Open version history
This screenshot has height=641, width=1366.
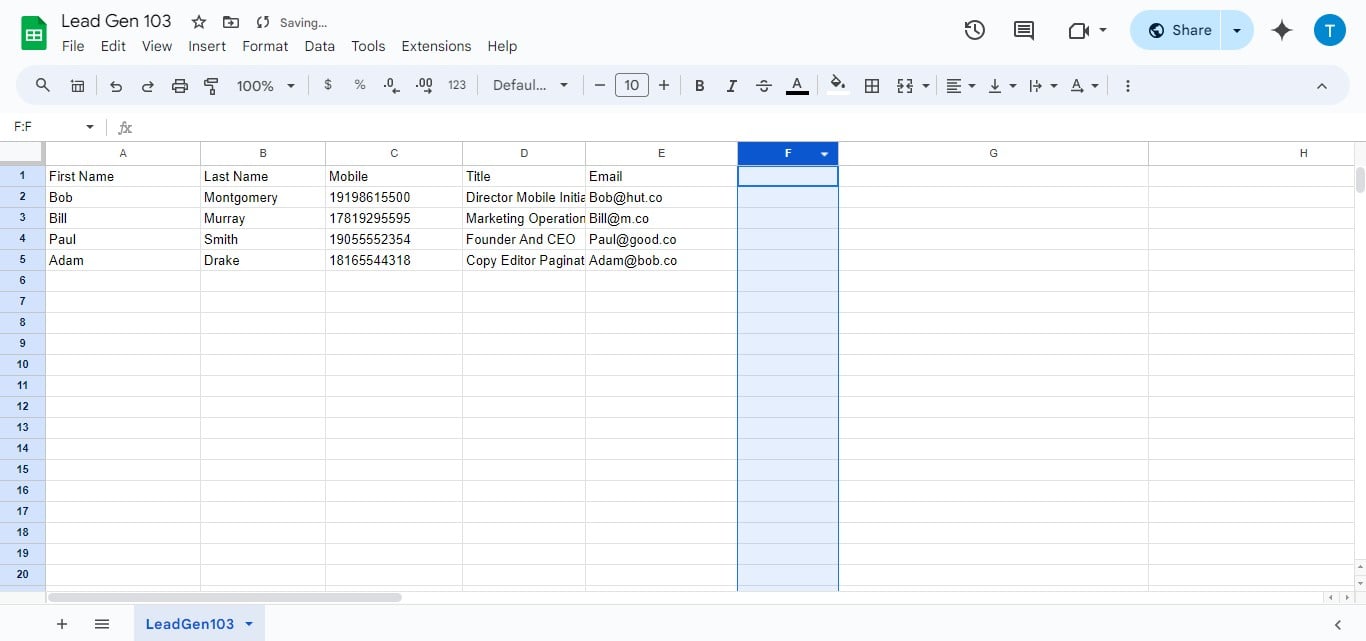pyautogui.click(x=974, y=30)
